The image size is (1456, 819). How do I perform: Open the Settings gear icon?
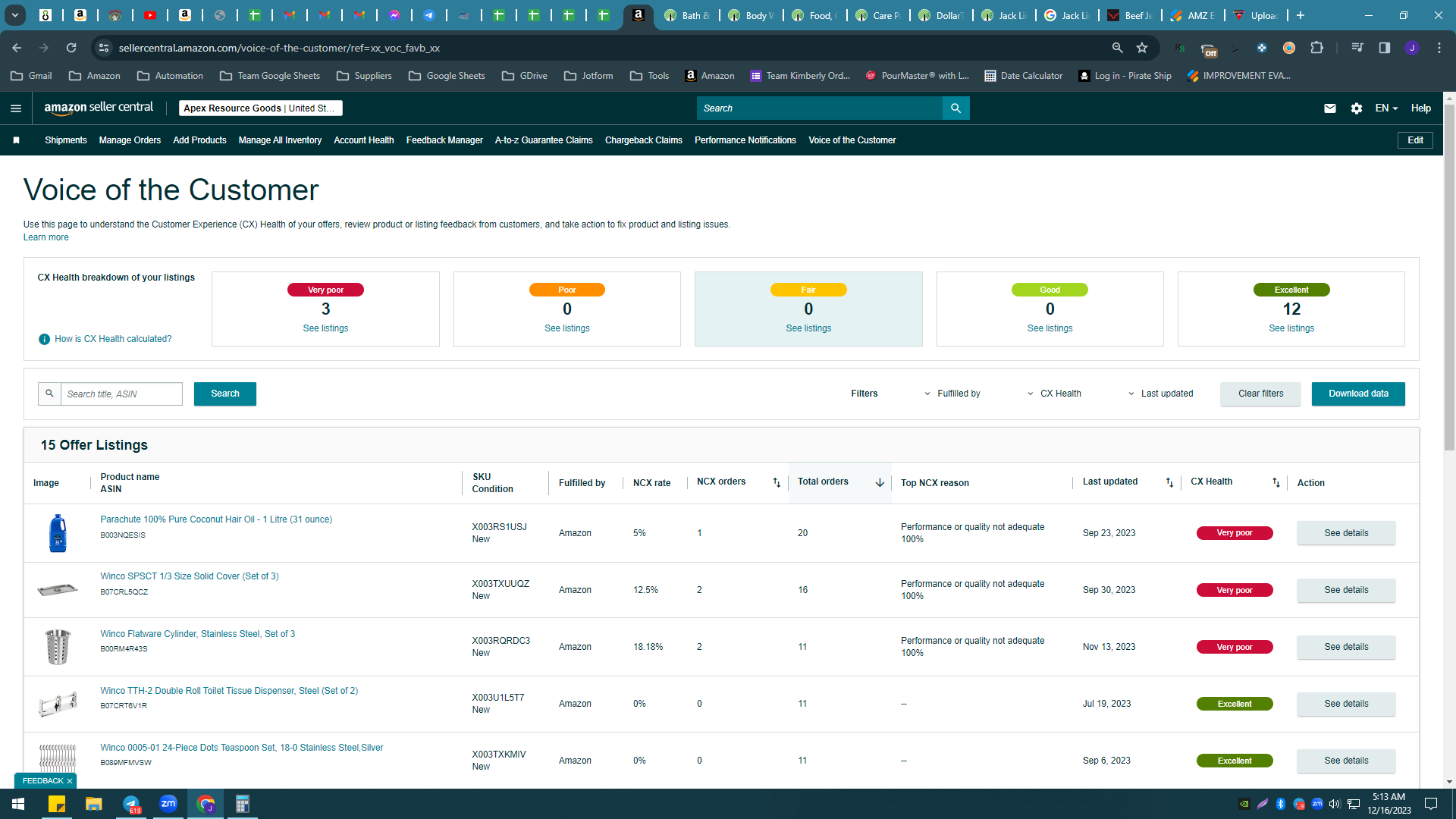(x=1357, y=108)
